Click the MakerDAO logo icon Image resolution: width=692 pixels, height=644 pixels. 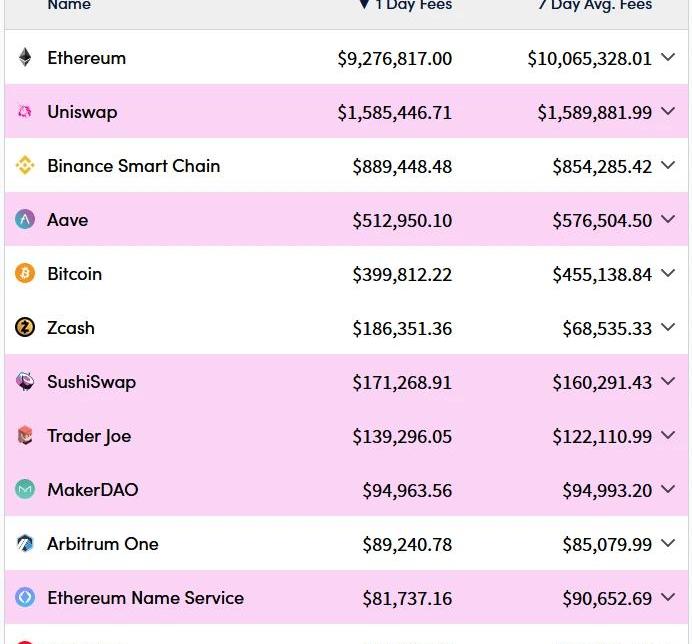coord(25,490)
